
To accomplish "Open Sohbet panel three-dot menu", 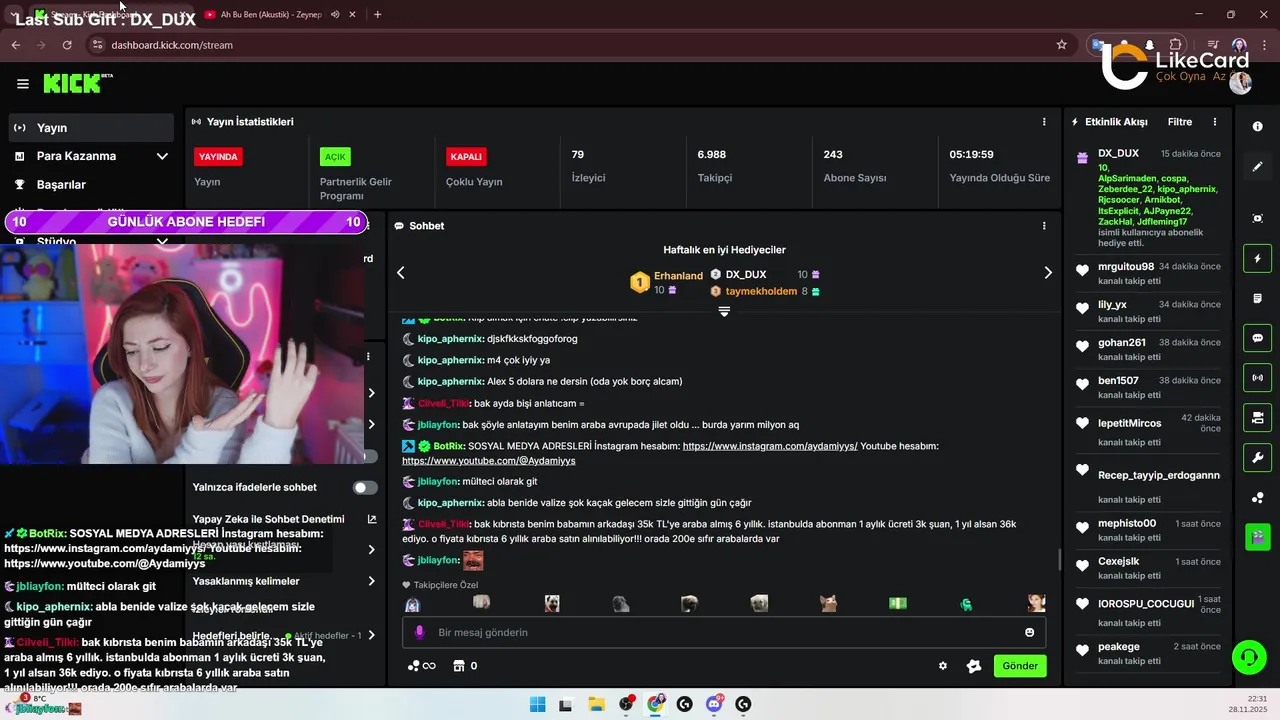I will (1044, 226).
